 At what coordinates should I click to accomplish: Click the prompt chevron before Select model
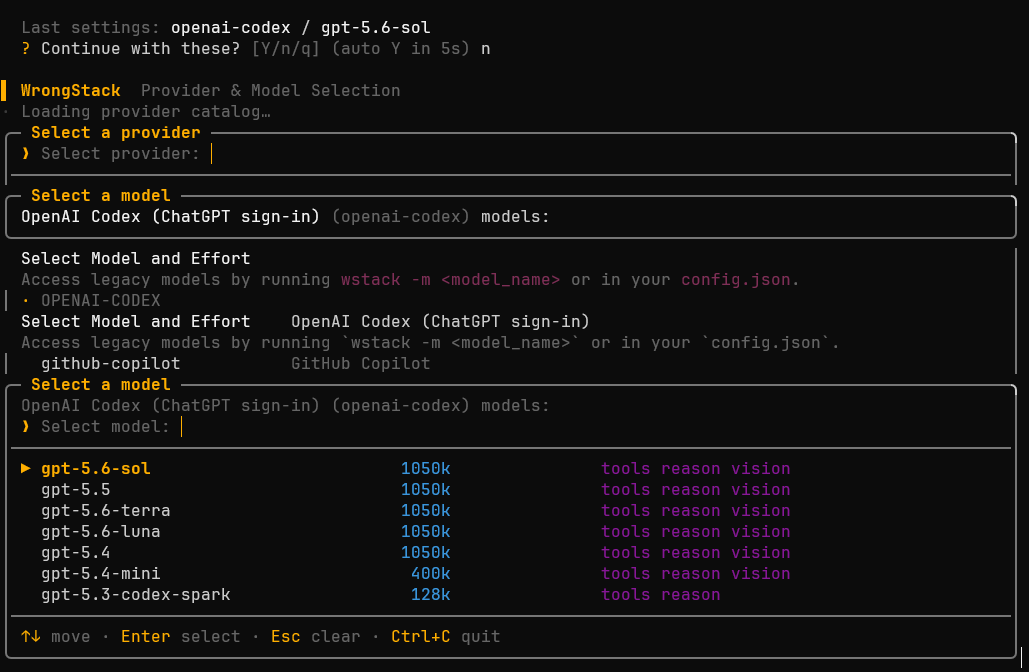point(26,427)
